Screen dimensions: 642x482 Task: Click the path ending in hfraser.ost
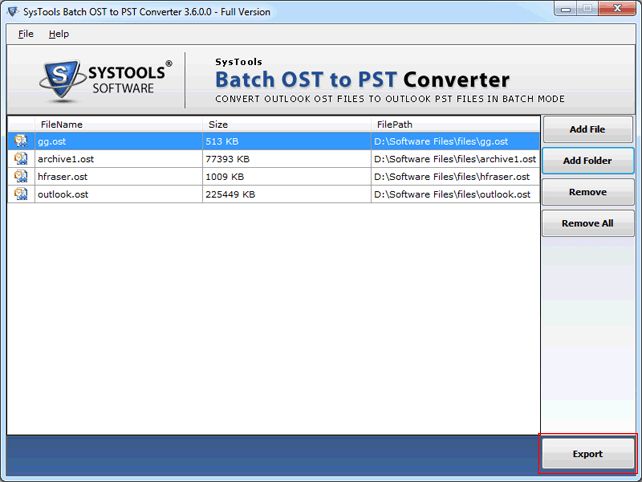[x=452, y=177]
